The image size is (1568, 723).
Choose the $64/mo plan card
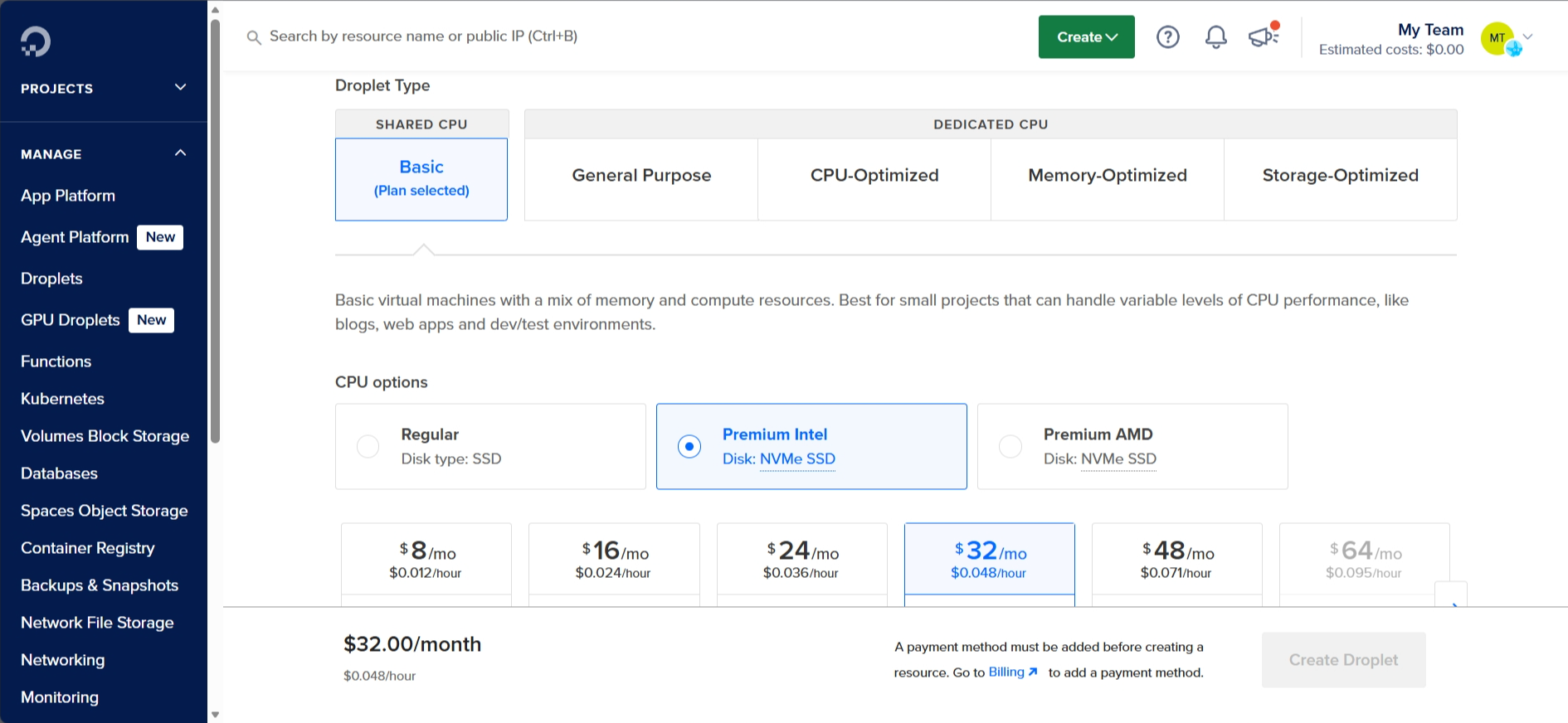[x=1365, y=564]
